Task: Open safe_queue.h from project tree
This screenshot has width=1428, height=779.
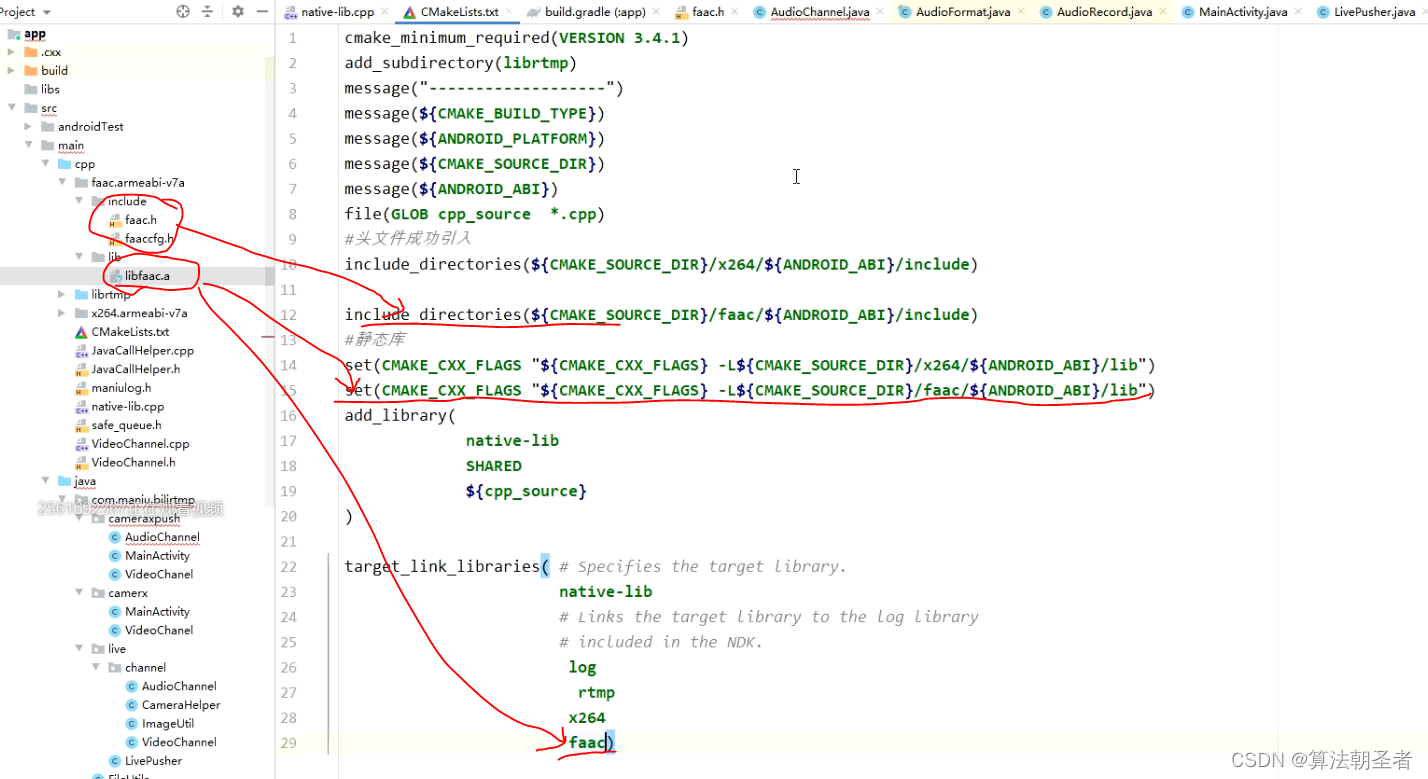Action: click(x=126, y=425)
